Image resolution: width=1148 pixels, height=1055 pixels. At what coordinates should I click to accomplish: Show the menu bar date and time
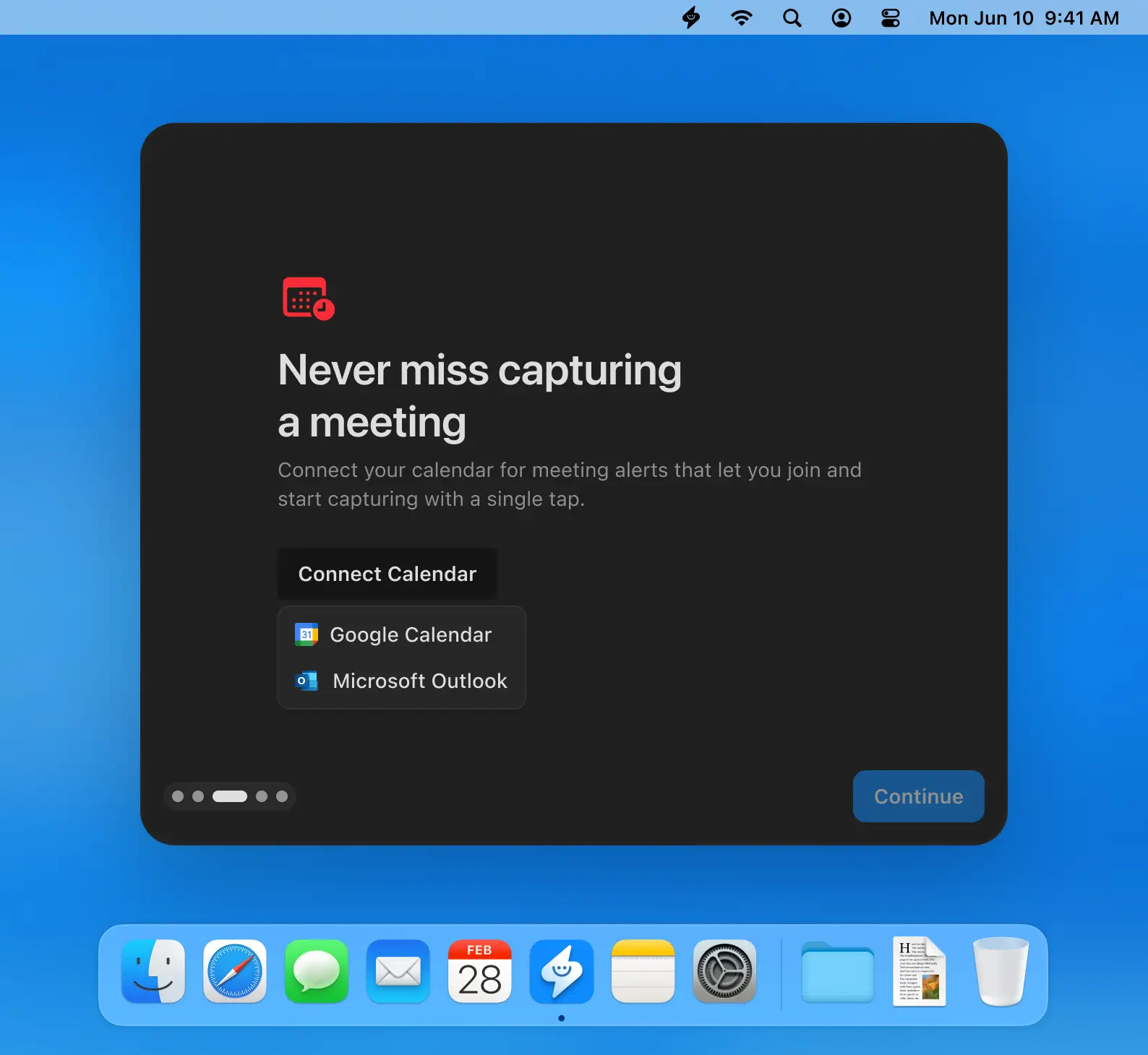tap(1024, 18)
